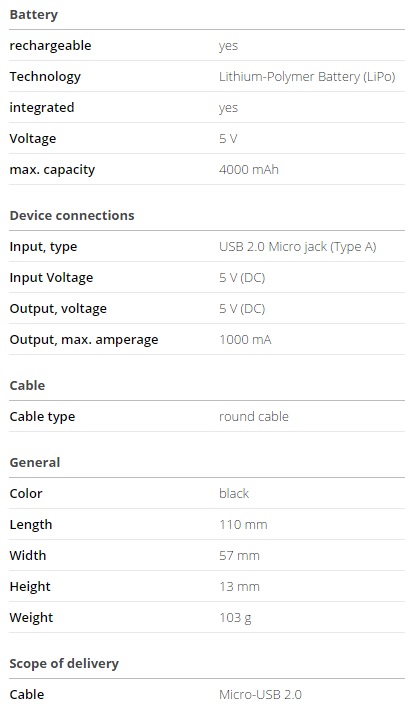Click the Scope of delivery heading

click(x=64, y=664)
